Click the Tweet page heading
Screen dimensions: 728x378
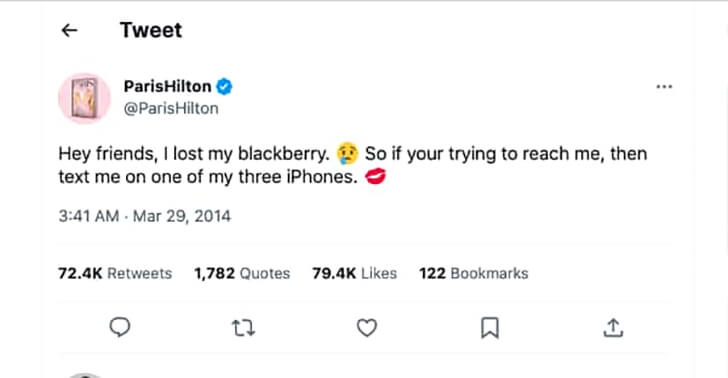[151, 31]
